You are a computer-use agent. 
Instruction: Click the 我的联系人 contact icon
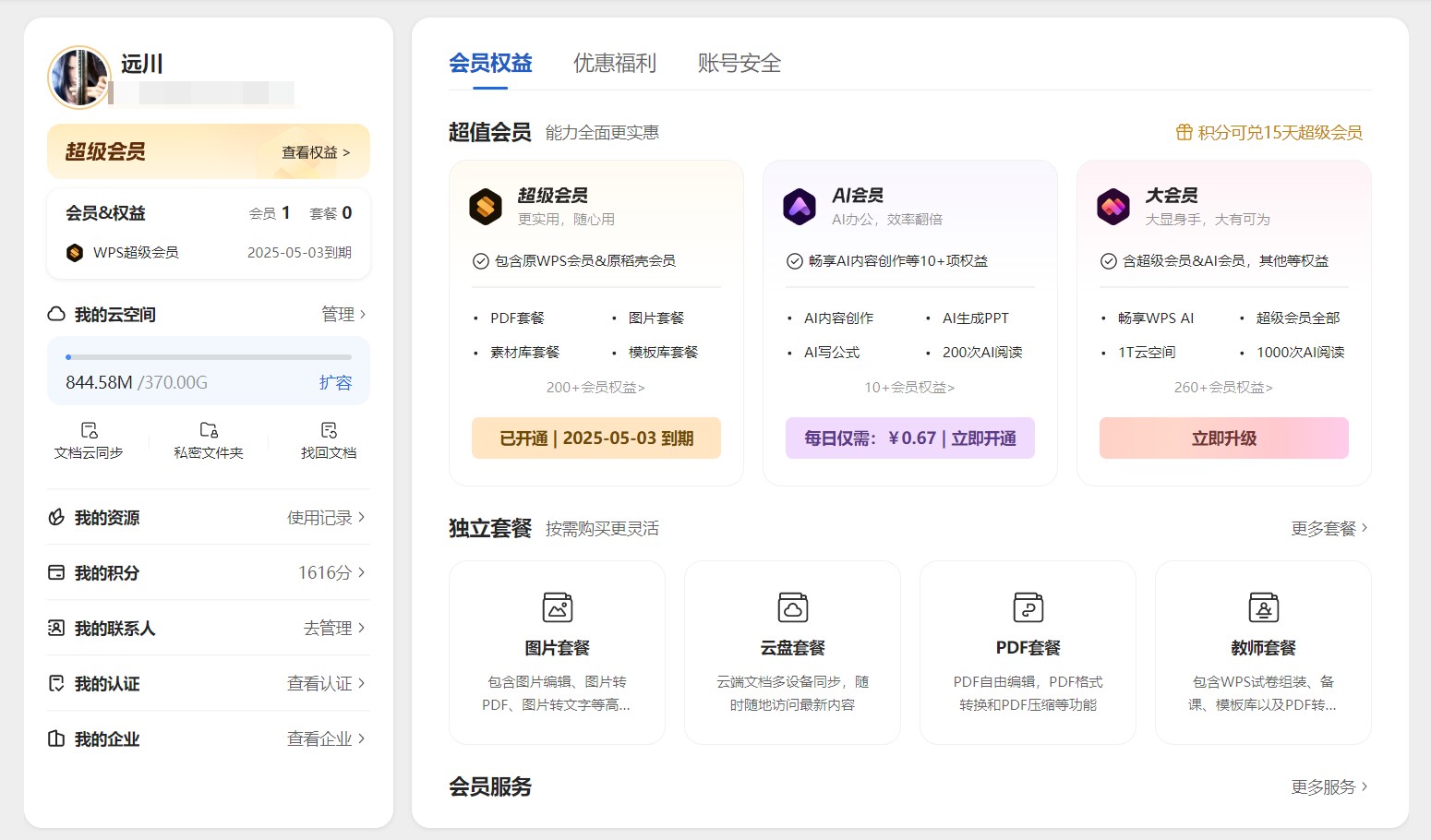pos(56,628)
